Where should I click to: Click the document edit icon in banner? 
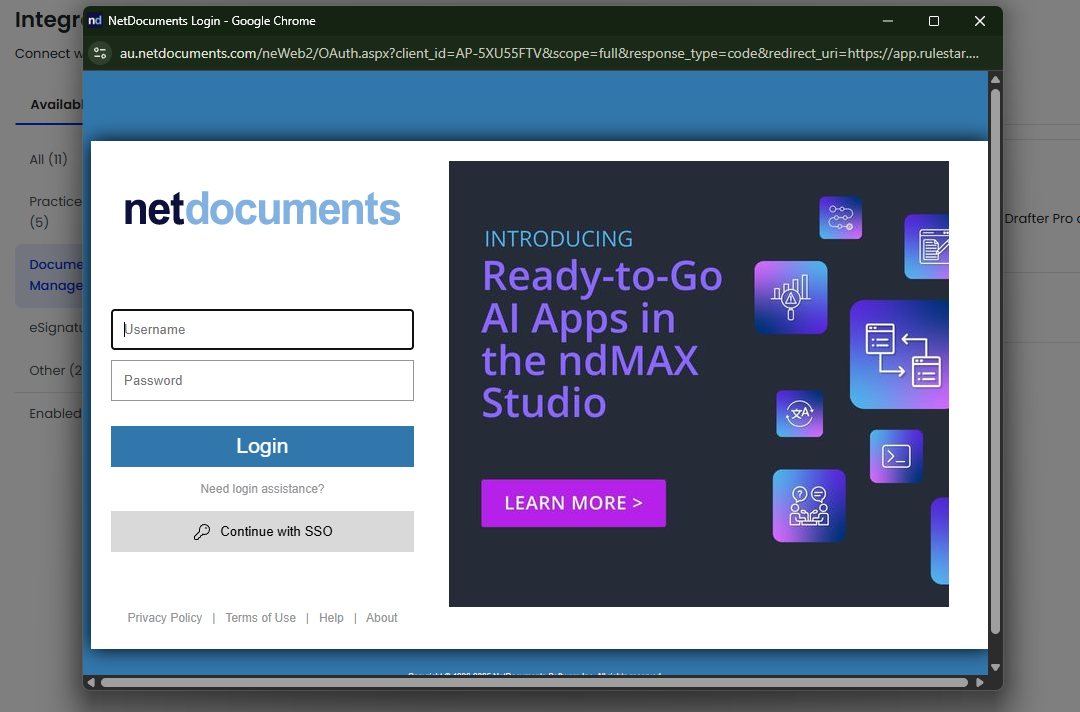pos(927,247)
